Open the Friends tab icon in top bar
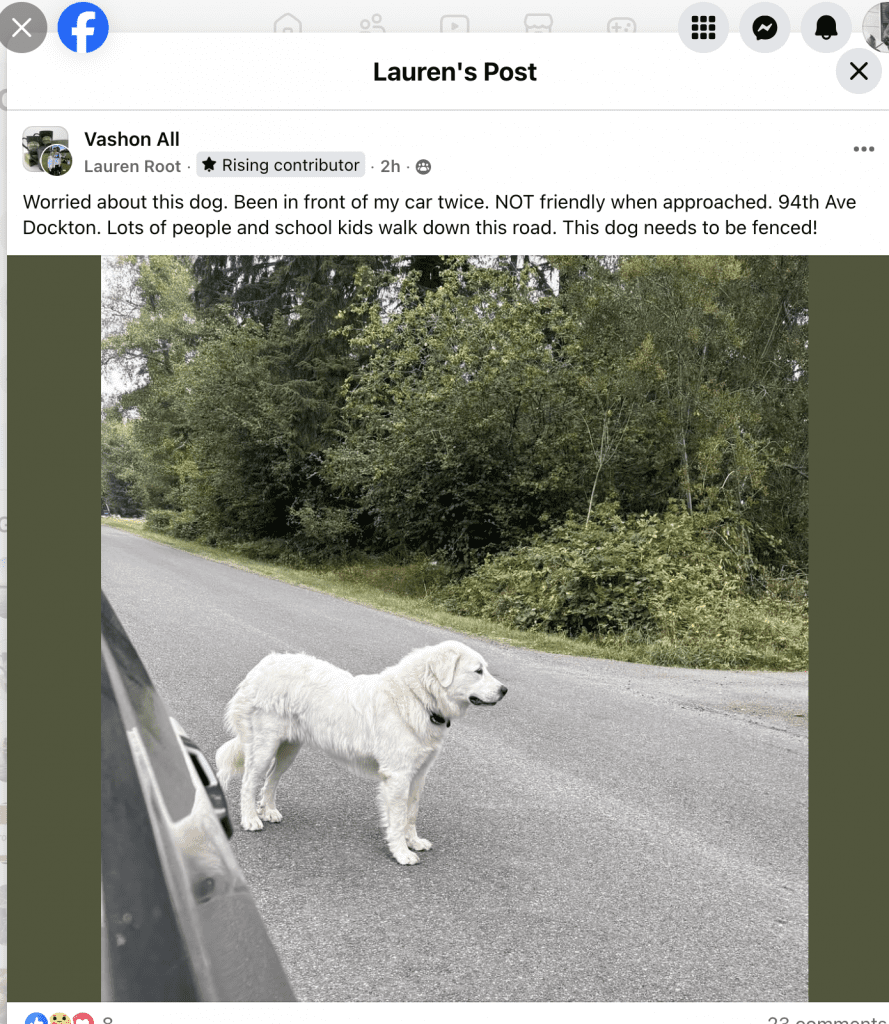Screen dimensions: 889x1024 click(x=372, y=25)
